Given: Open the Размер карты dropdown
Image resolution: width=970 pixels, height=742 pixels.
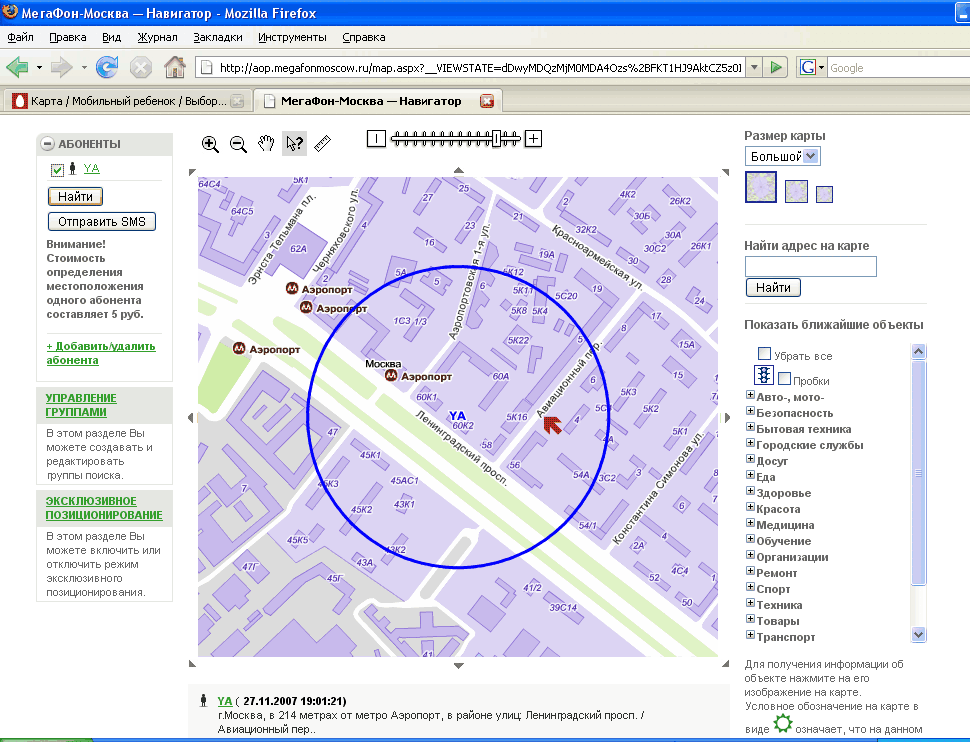Looking at the screenshot, I should pyautogui.click(x=812, y=156).
